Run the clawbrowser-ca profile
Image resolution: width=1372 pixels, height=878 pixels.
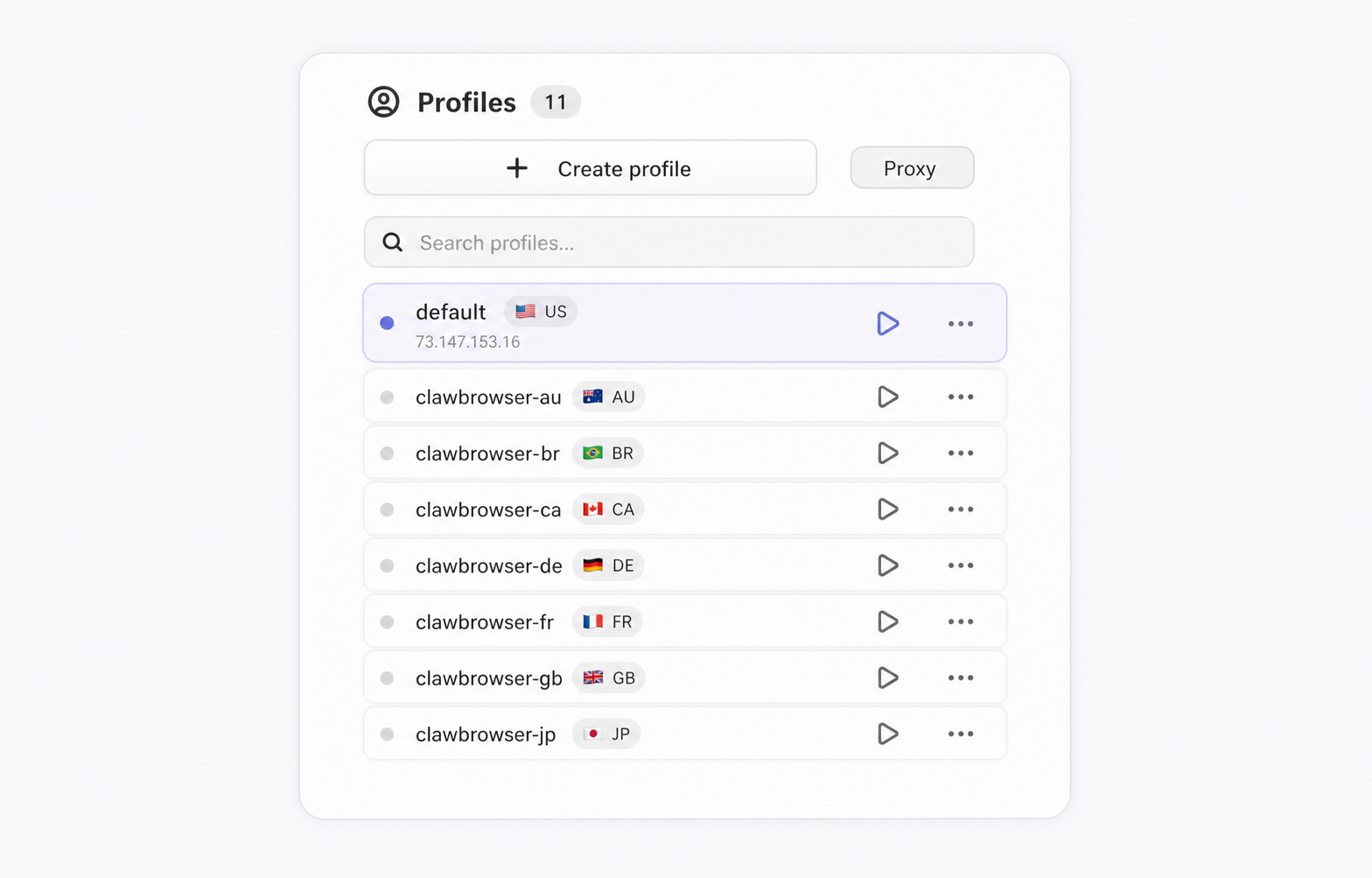(x=887, y=509)
